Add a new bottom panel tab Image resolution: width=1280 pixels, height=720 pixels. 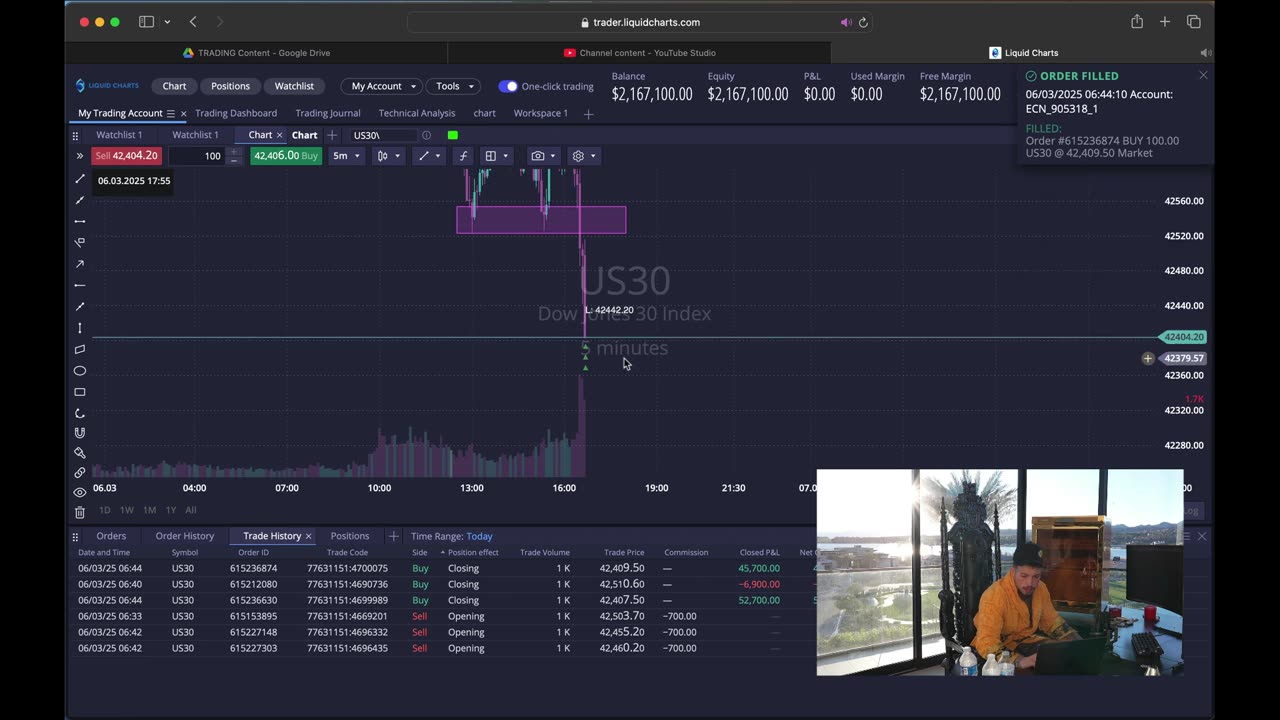393,536
